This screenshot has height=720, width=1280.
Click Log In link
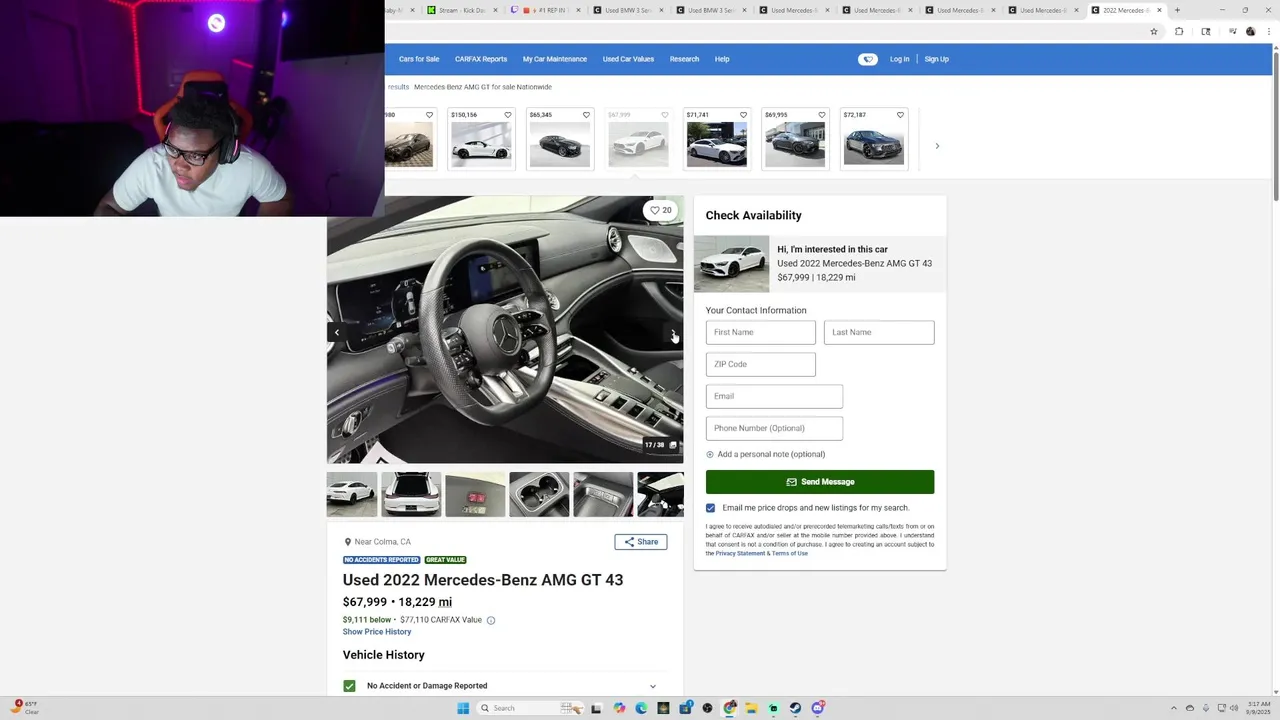tap(900, 59)
